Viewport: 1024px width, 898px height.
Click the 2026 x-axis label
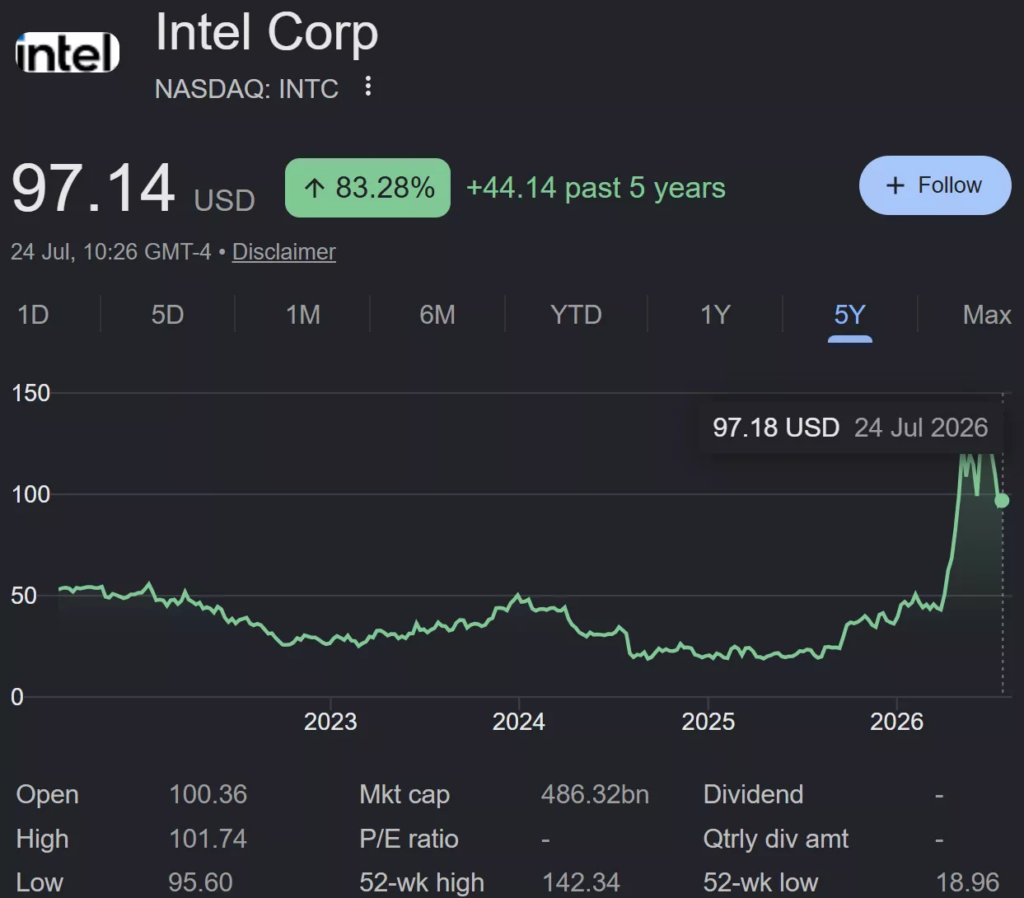click(x=897, y=722)
